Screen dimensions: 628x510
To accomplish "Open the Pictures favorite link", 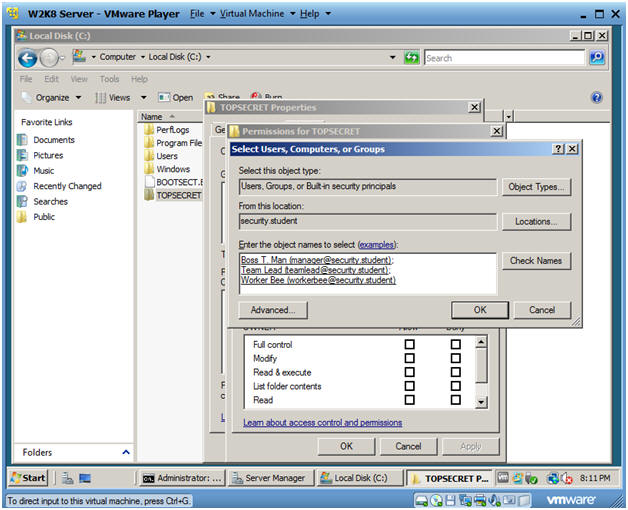I will (48, 155).
